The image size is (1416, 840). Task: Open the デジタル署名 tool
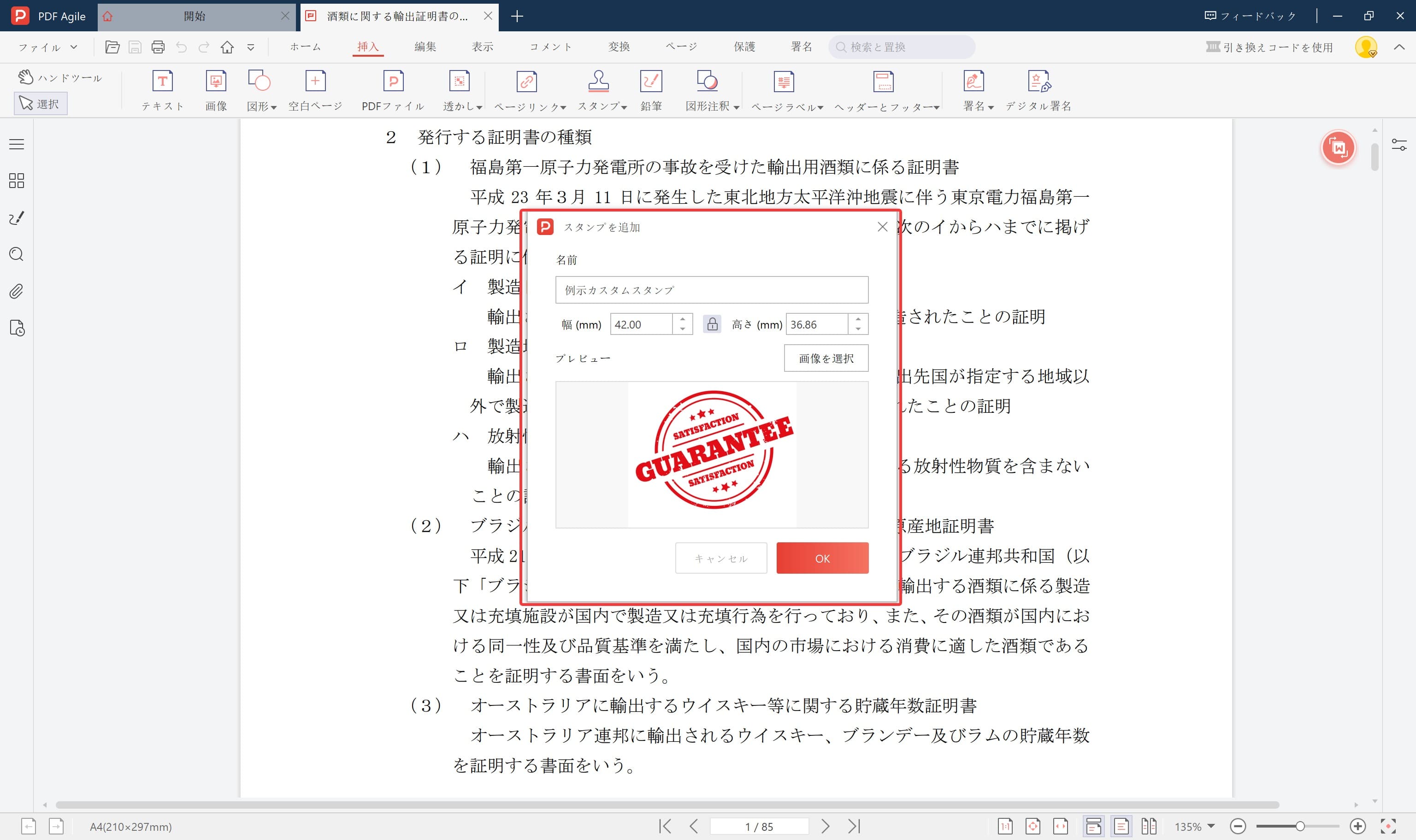1038,89
